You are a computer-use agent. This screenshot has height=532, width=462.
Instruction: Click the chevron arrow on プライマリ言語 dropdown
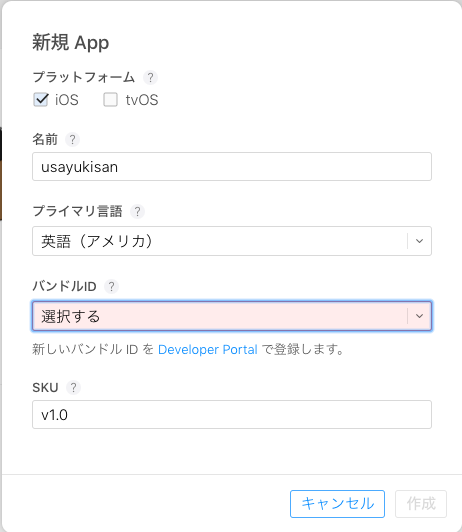(x=420, y=241)
